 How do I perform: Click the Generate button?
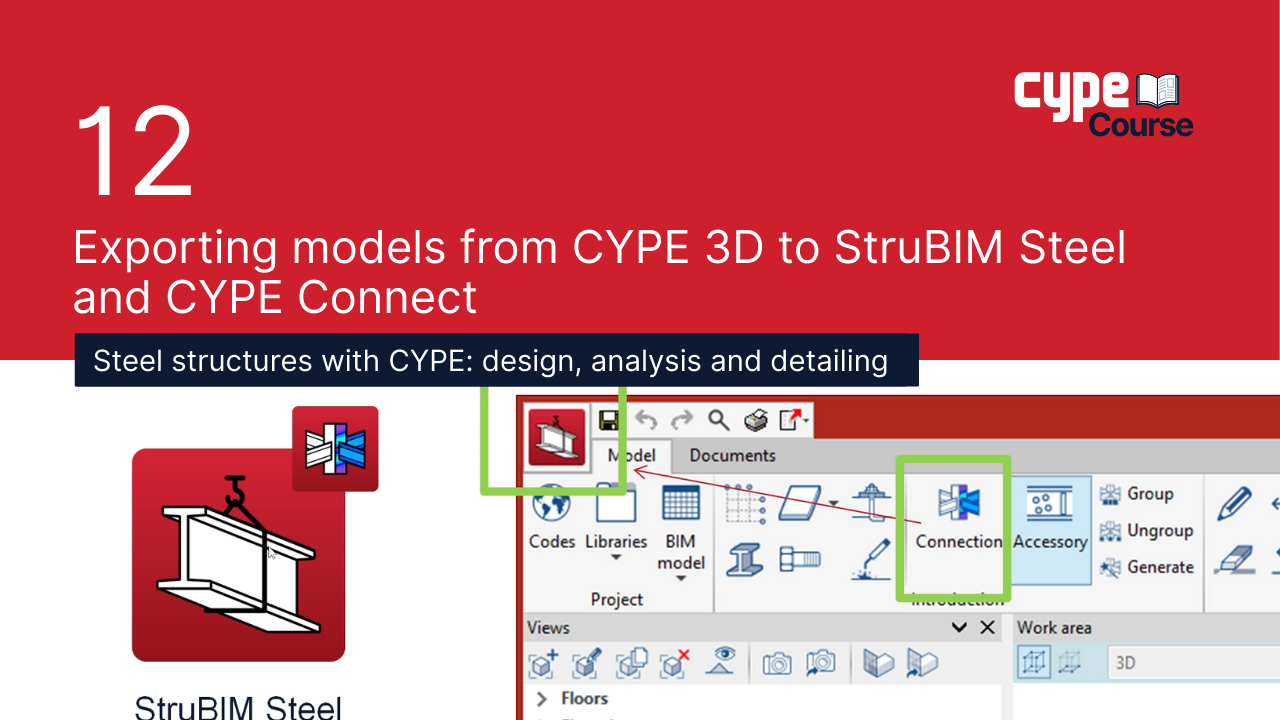tap(1147, 567)
